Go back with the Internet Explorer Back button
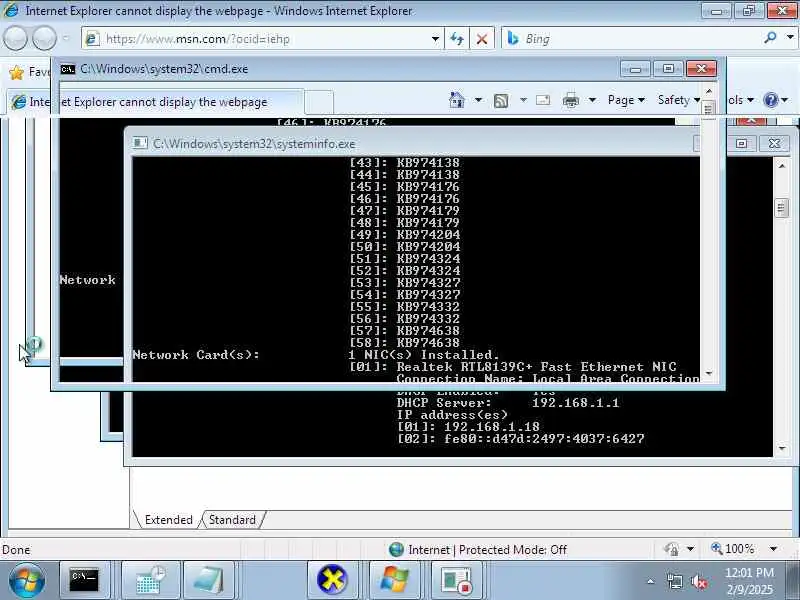 pyautogui.click(x=15, y=38)
